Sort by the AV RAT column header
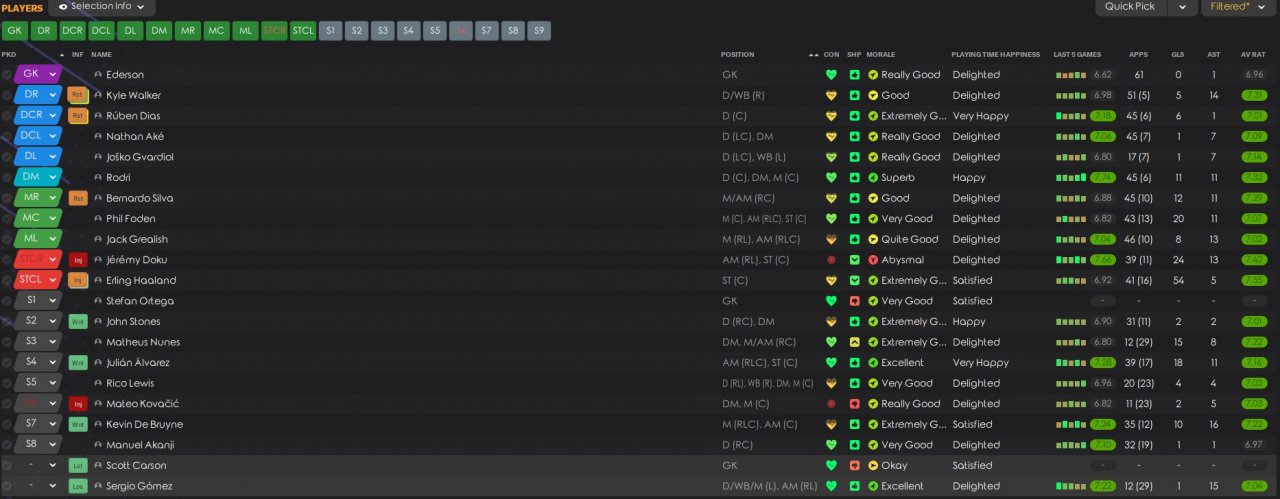1280x499 pixels. tap(1253, 54)
